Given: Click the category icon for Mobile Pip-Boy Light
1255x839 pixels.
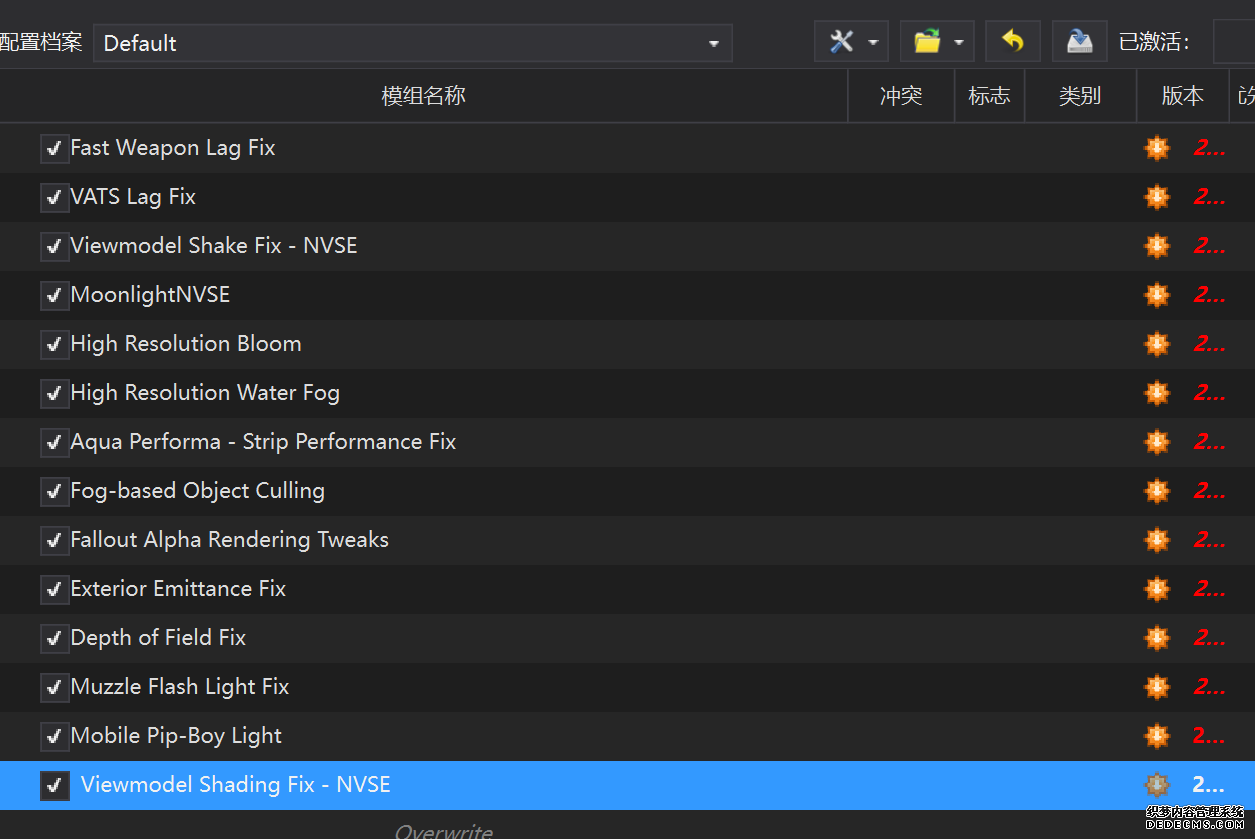Looking at the screenshot, I should pyautogui.click(x=1157, y=736).
